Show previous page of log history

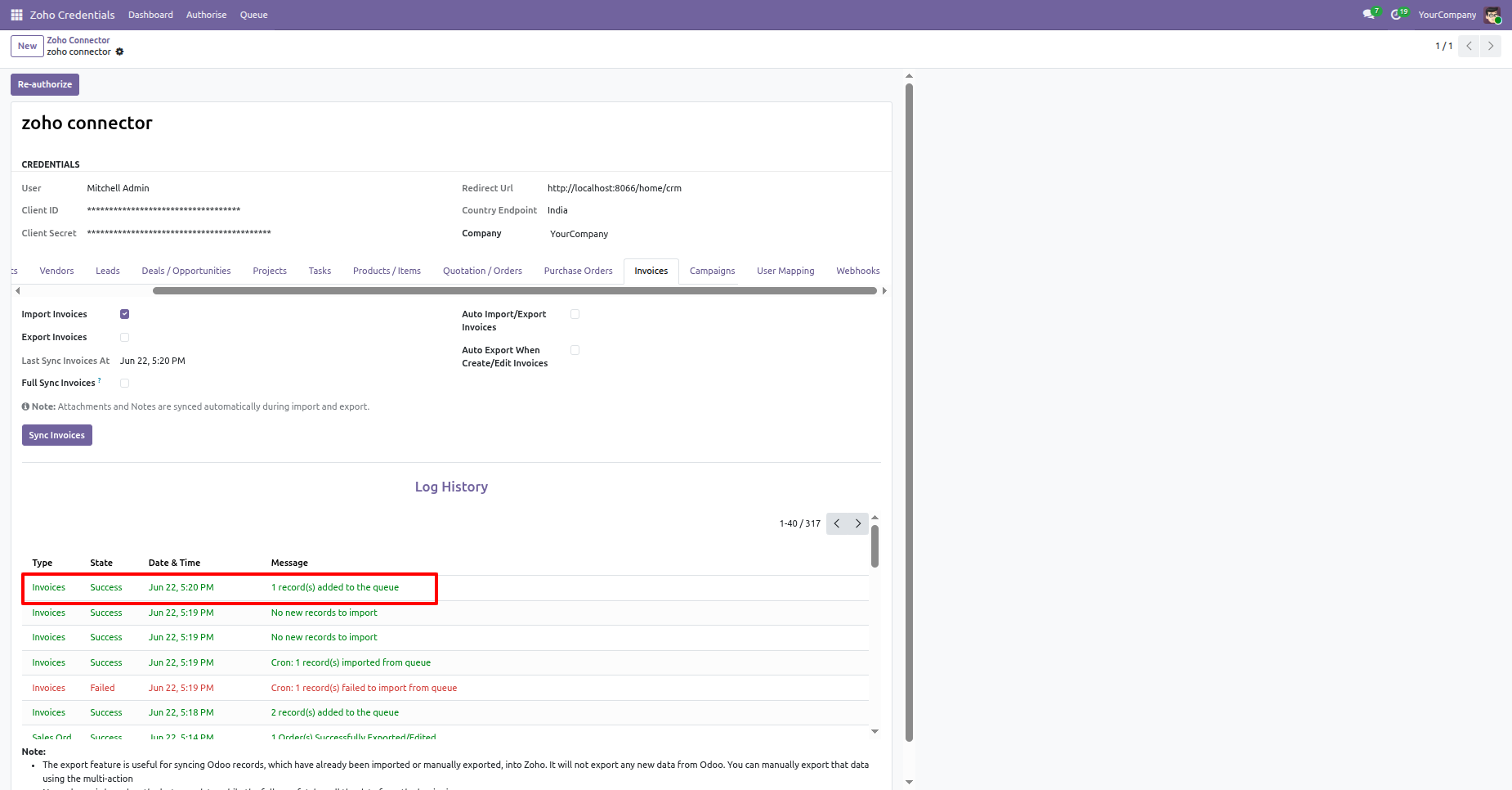837,523
